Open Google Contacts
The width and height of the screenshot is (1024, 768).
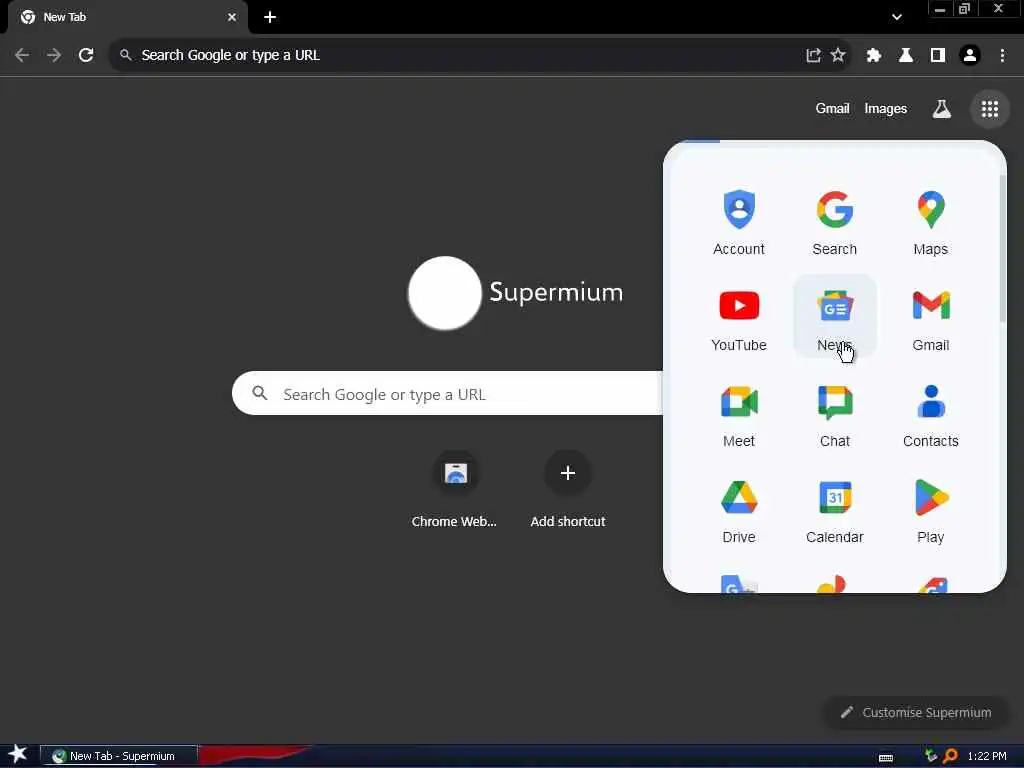tap(931, 414)
